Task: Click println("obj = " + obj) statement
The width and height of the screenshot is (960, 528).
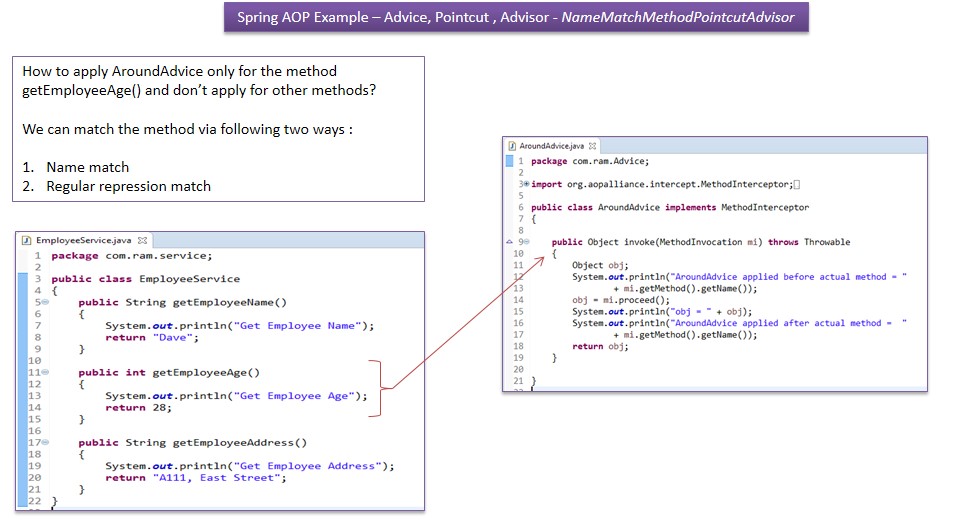Action: pyautogui.click(x=662, y=312)
